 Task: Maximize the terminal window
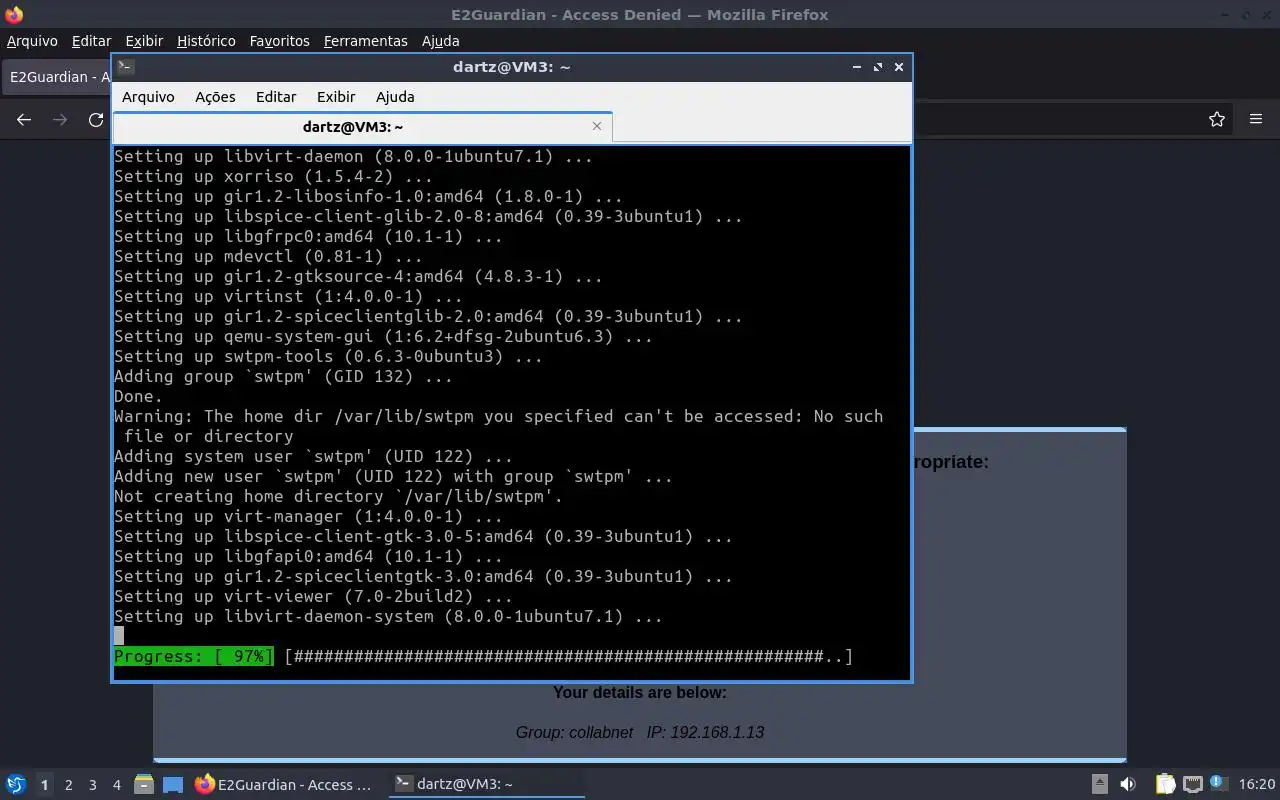coord(878,67)
